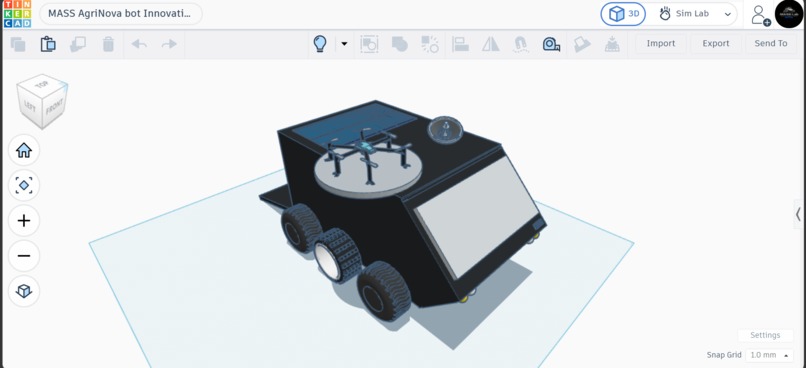The image size is (806, 368).
Task: Rename the MASS AgriNova bot design title
Action: point(120,14)
